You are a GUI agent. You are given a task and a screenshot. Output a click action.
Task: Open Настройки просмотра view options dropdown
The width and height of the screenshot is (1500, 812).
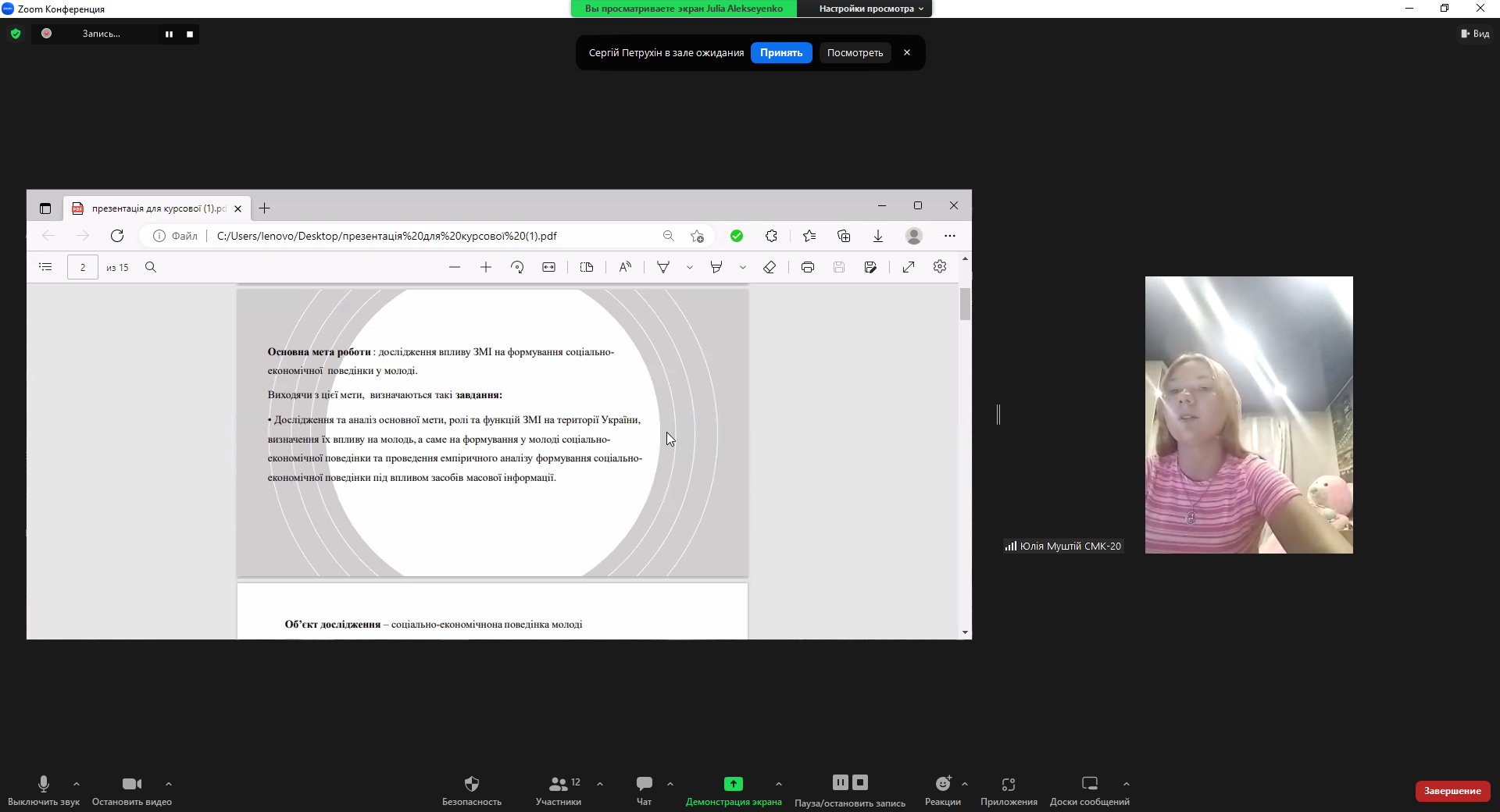pos(871,9)
